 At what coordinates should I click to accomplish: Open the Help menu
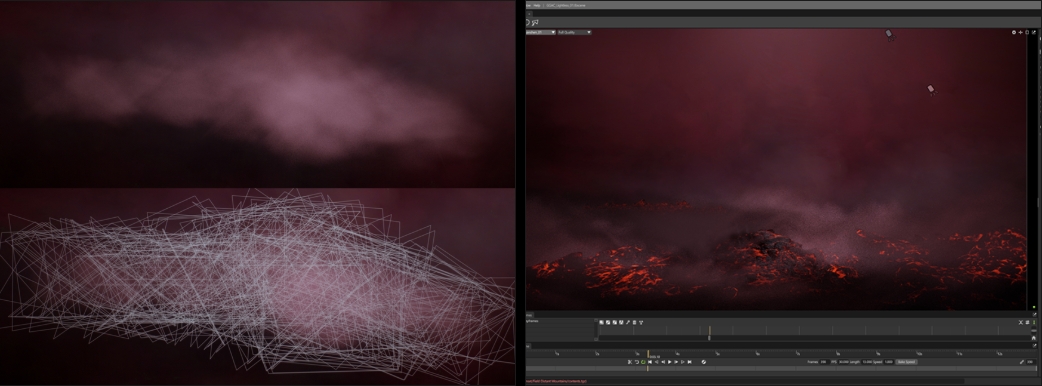537,5
